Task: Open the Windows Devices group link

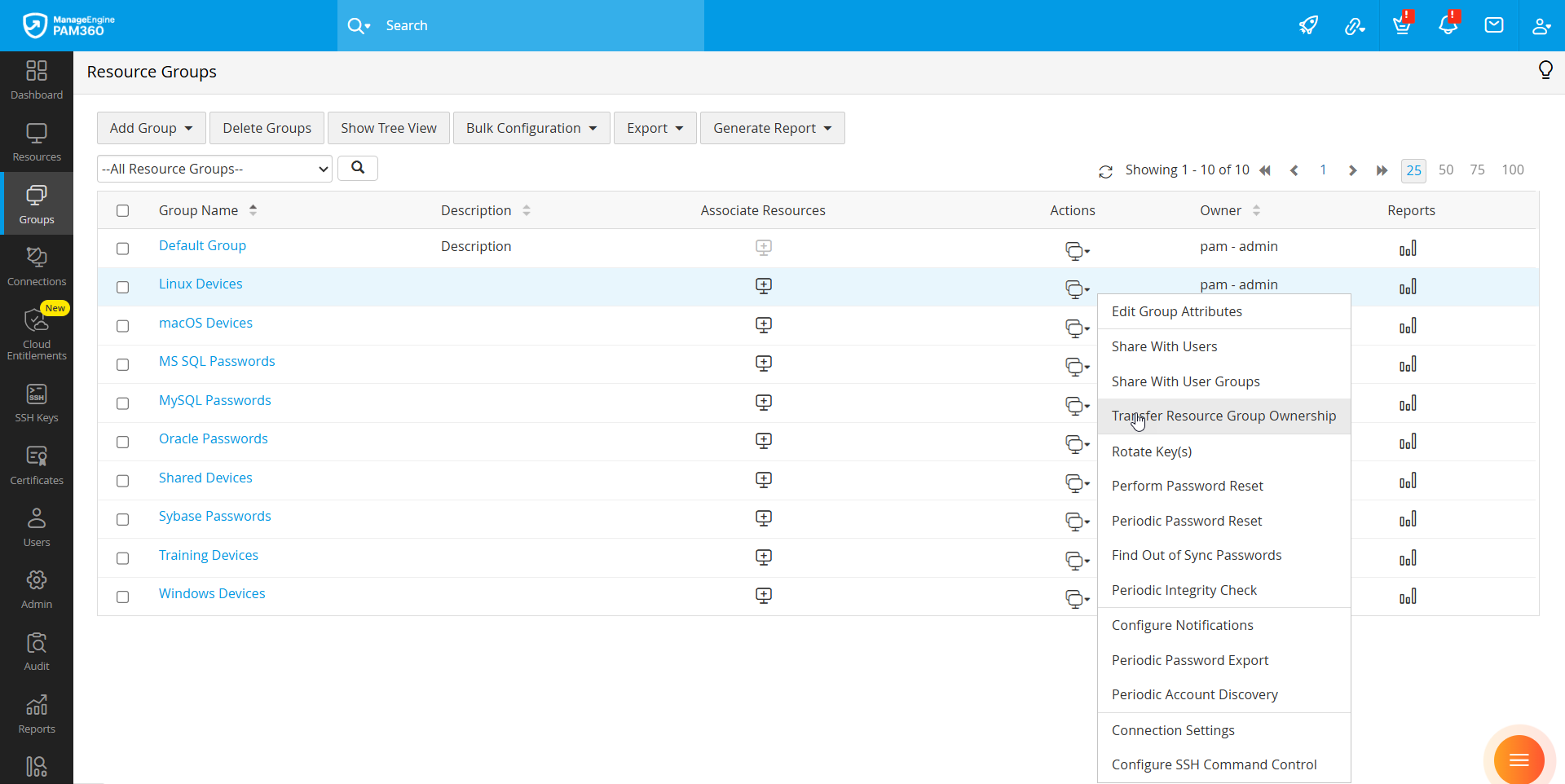Action: tap(212, 593)
